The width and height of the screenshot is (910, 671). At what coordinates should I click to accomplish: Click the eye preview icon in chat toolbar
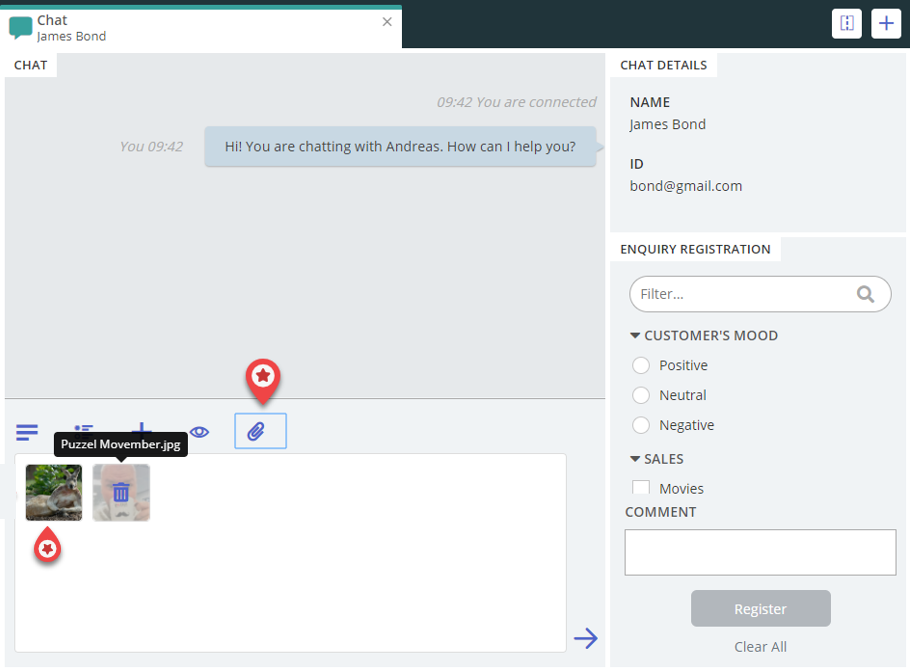200,432
